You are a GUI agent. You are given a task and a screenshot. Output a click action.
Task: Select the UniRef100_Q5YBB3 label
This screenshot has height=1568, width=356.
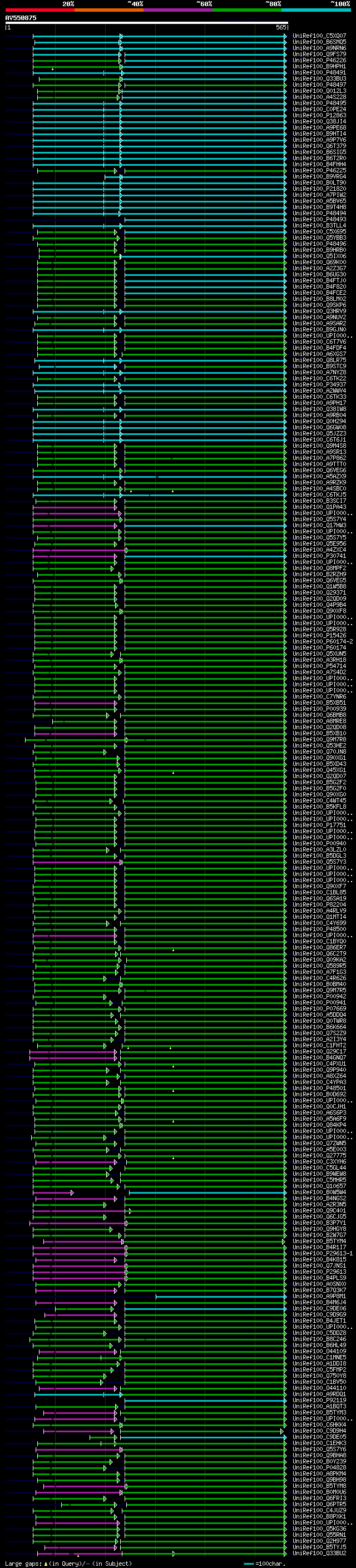click(319, 238)
